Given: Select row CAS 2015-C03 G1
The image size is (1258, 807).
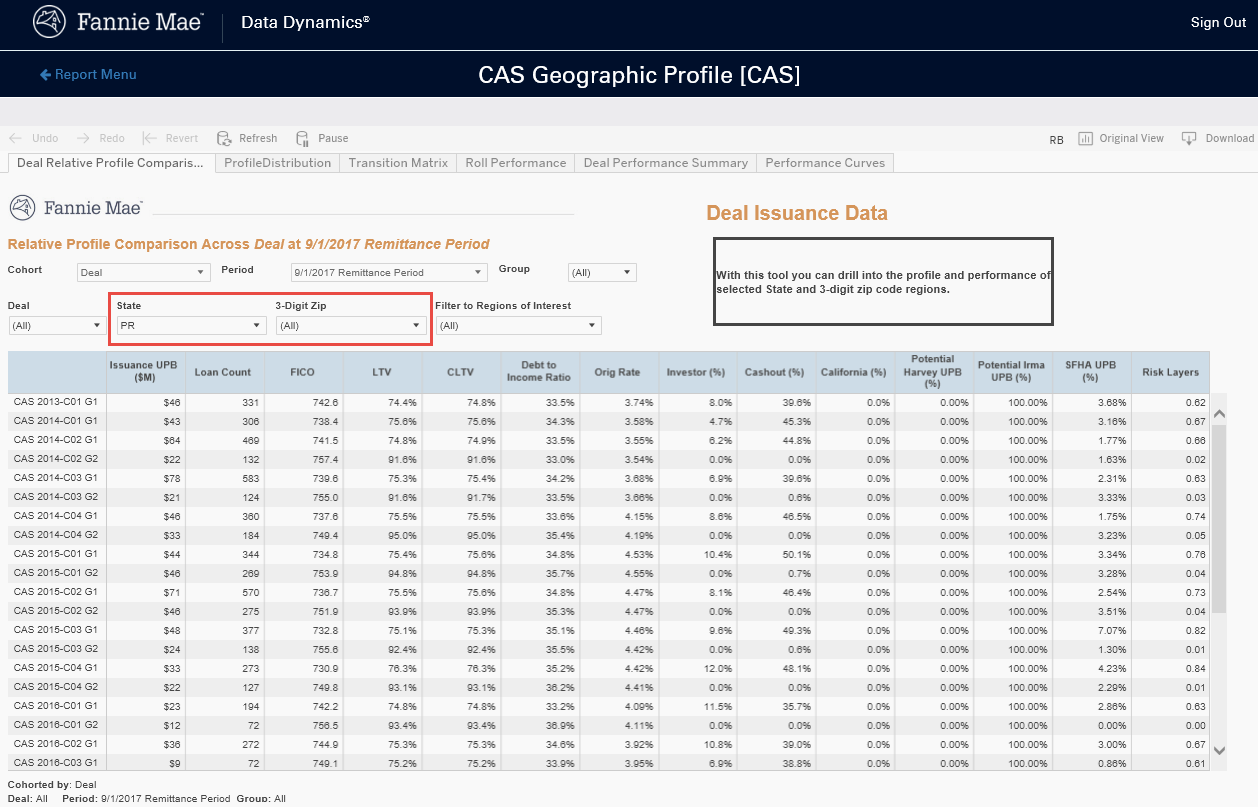Looking at the screenshot, I should (608, 630).
